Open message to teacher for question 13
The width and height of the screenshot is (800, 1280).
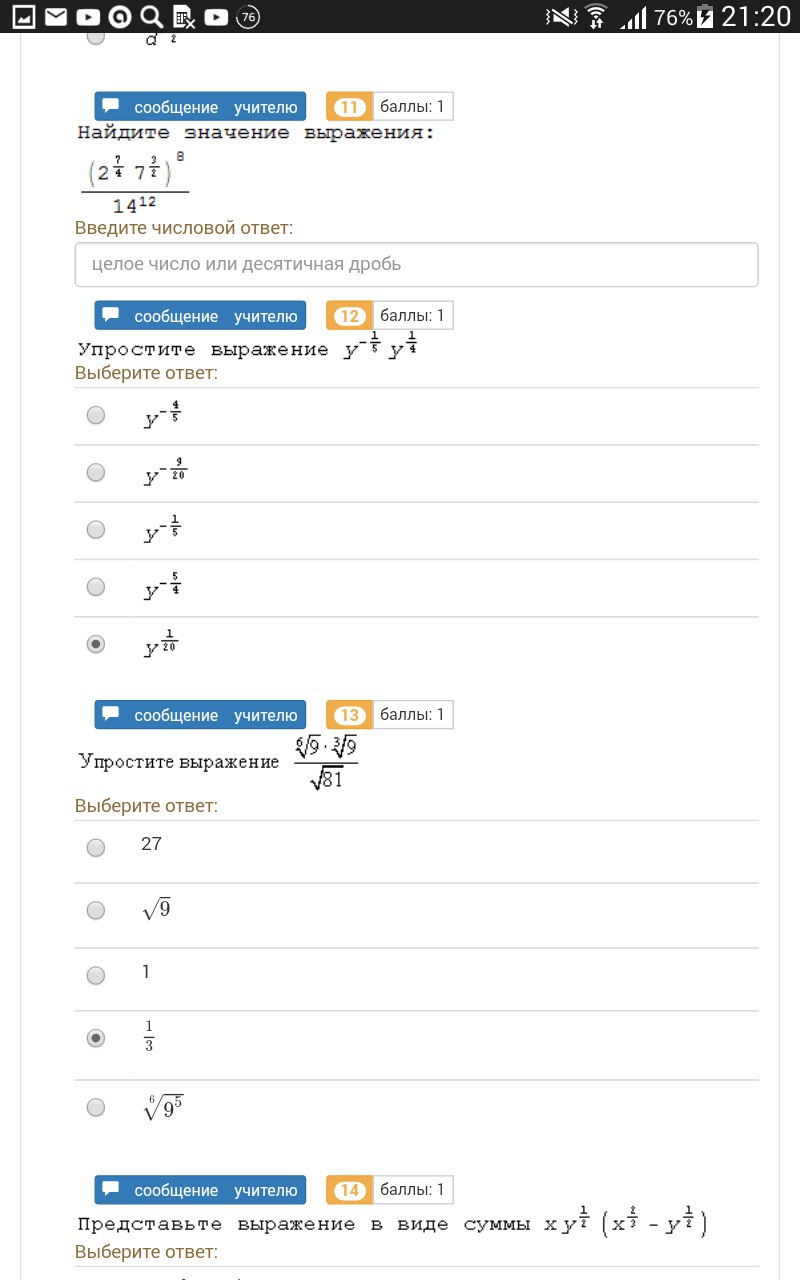click(x=200, y=715)
